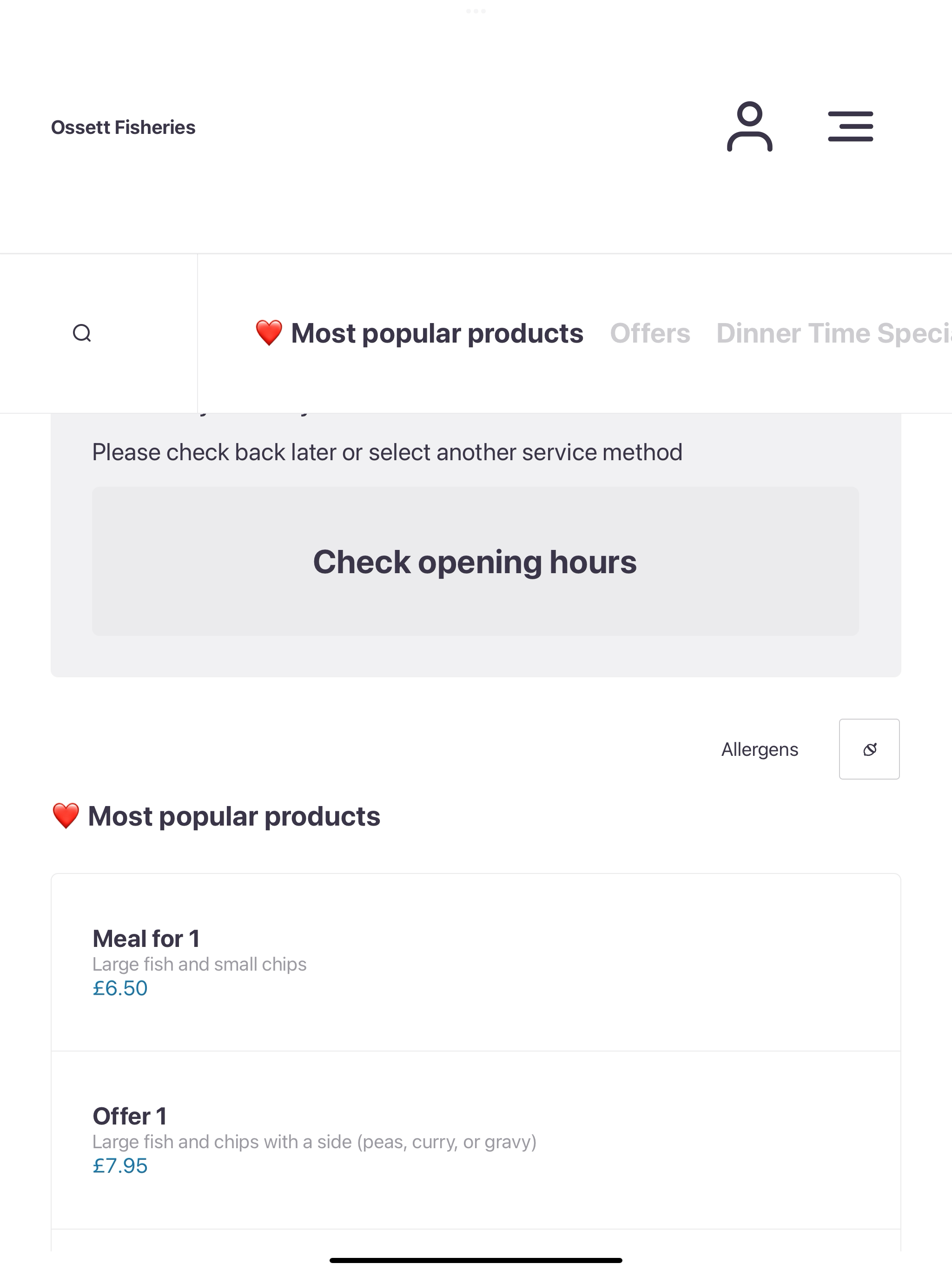
Task: Click the £6.50 price of Meal for 1
Action: (120, 988)
